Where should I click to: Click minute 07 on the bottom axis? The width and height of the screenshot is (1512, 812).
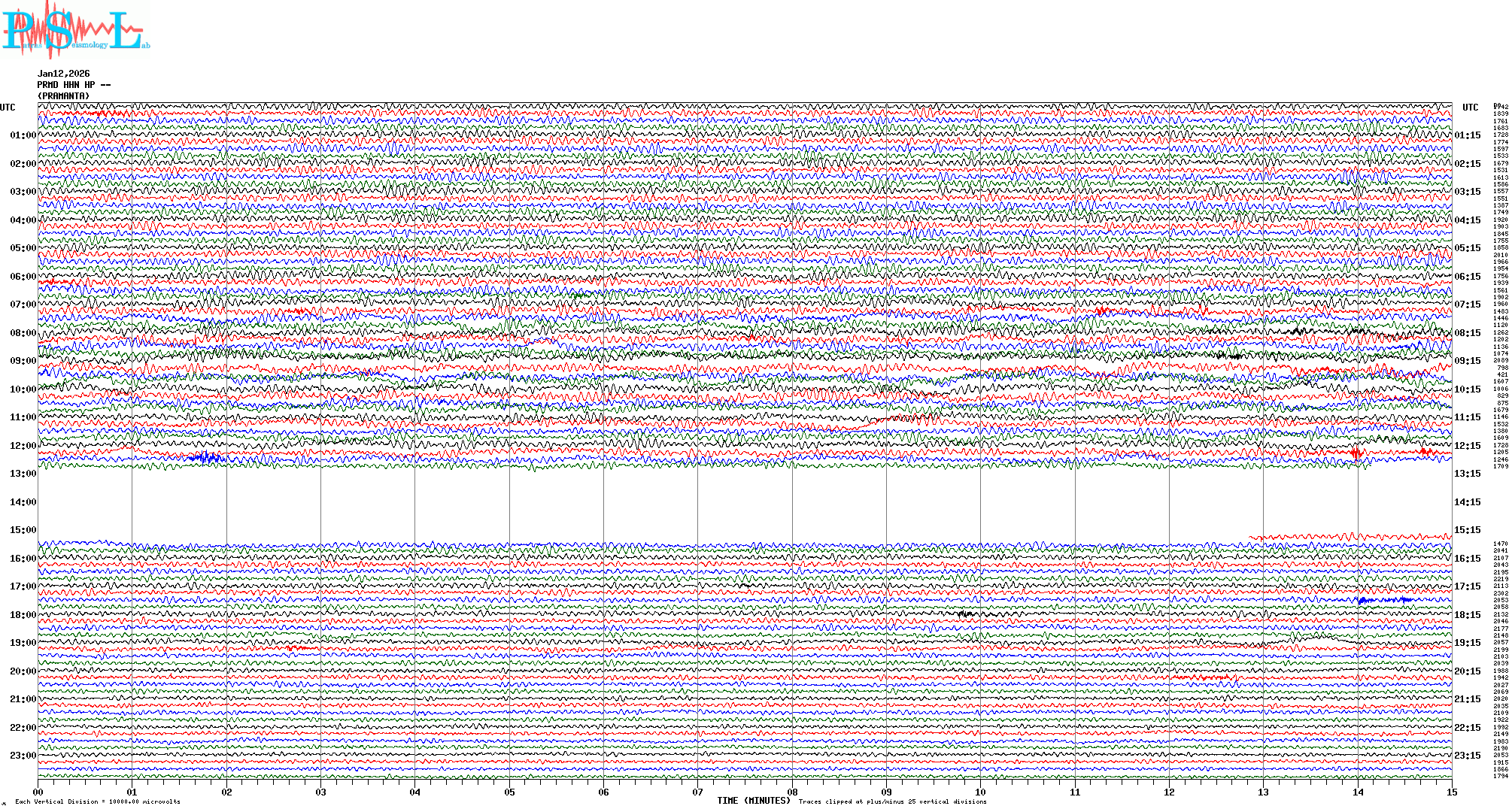pyautogui.click(x=698, y=792)
